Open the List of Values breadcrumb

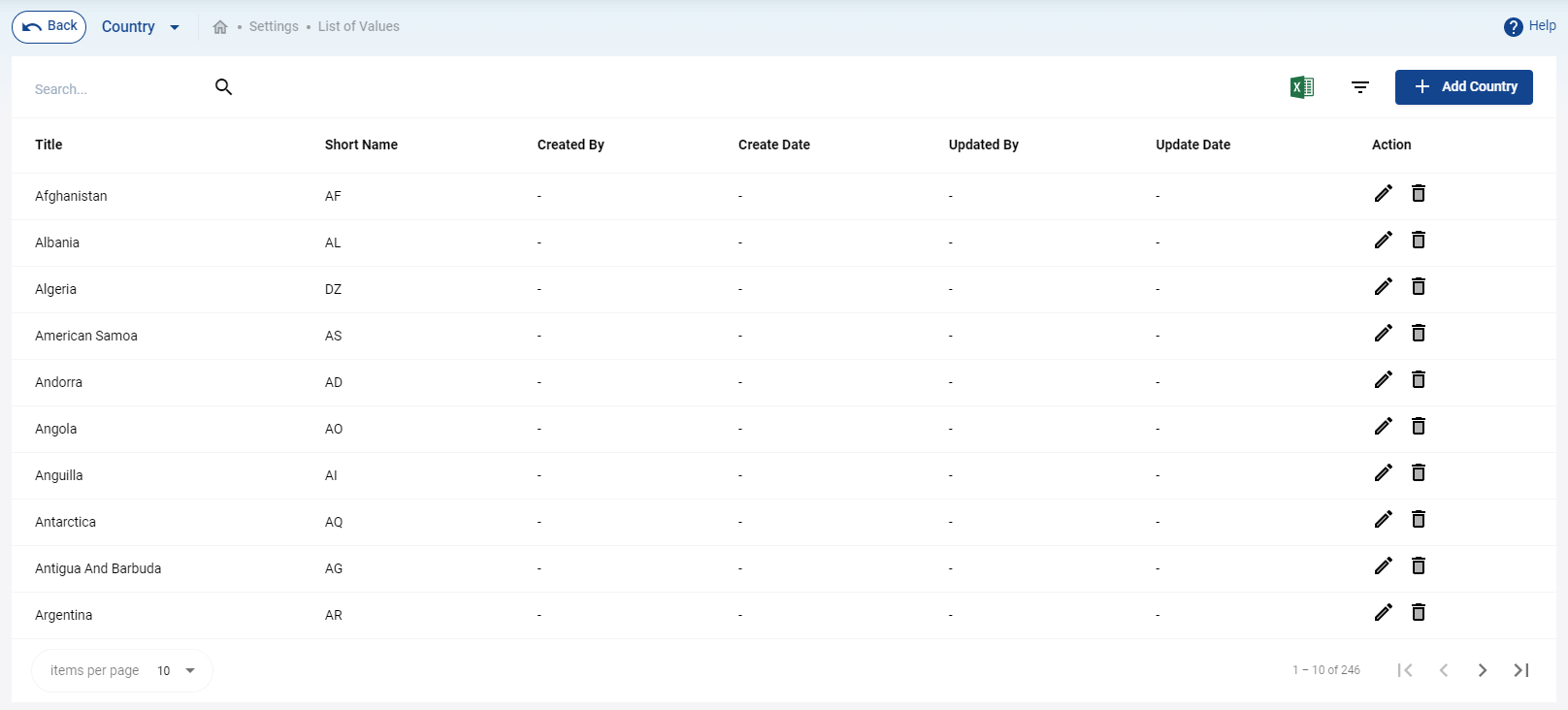tap(359, 26)
